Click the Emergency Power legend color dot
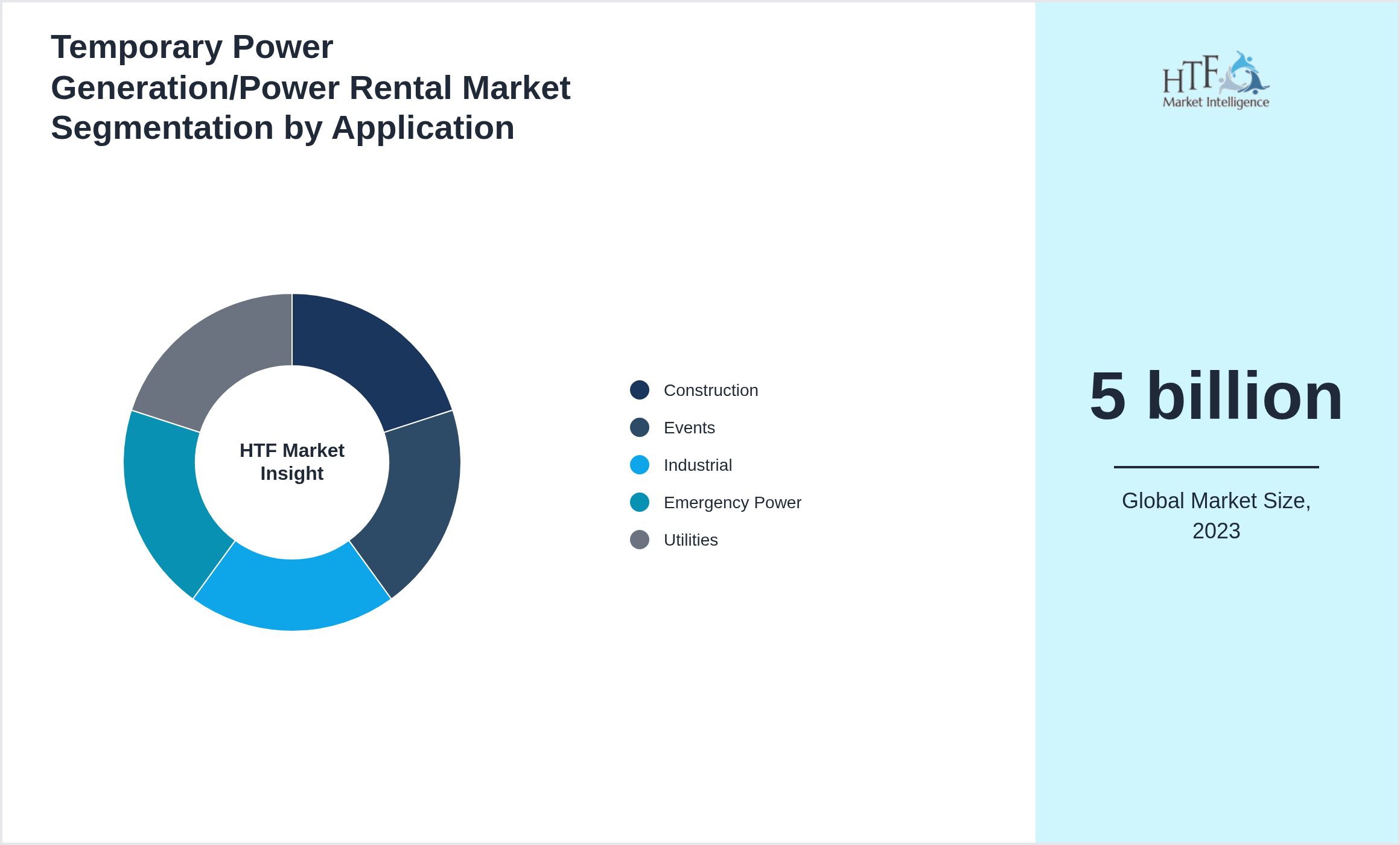 (x=640, y=502)
